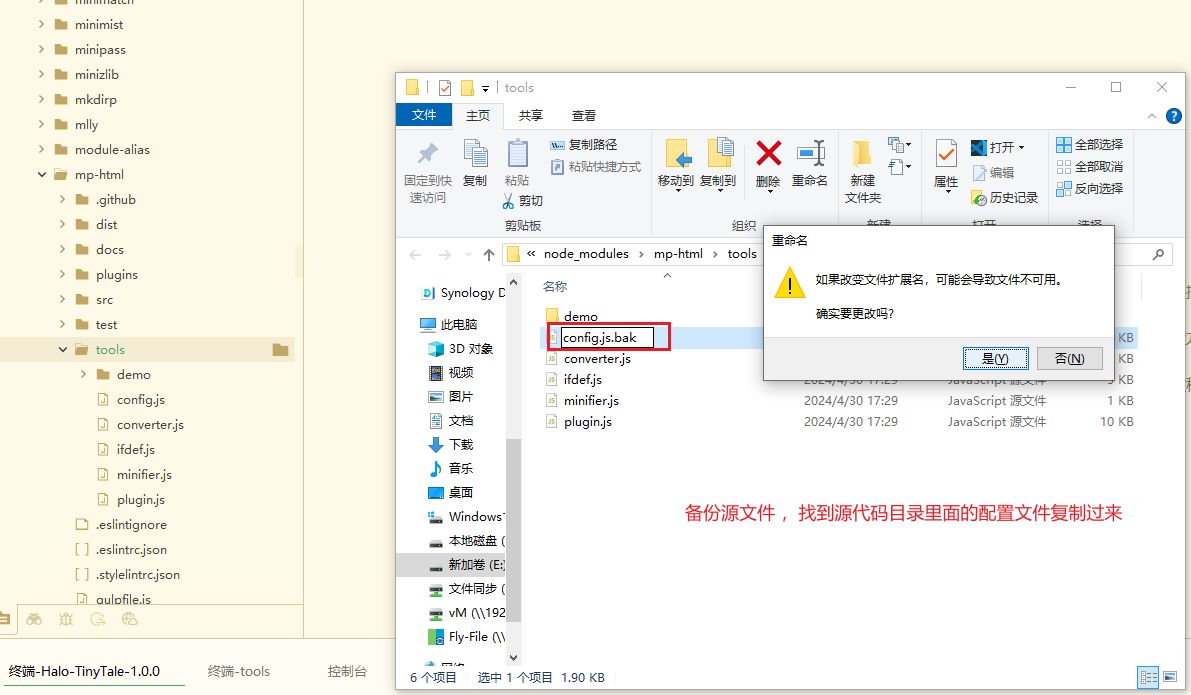
Task: Switch to 终端-tools tab
Action: [239, 671]
